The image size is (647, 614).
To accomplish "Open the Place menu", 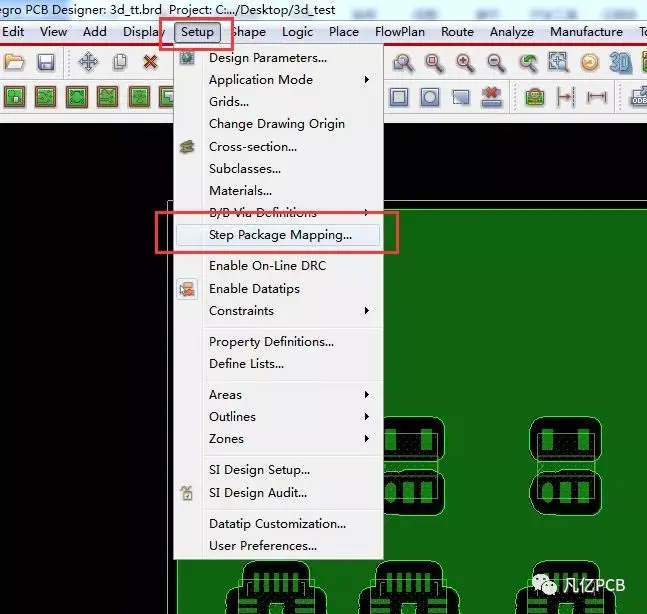I will pos(344,32).
